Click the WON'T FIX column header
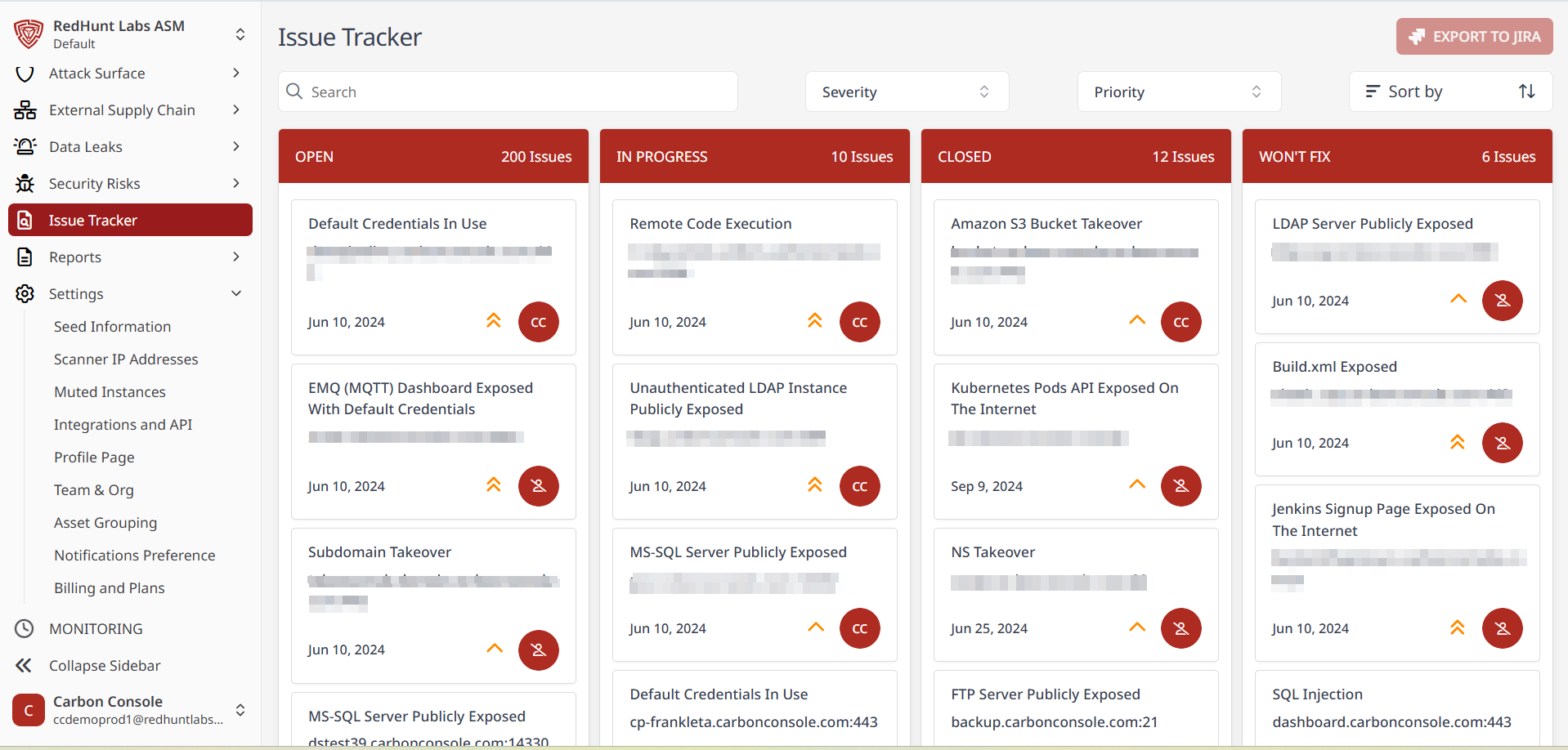This screenshot has width=1568, height=750. point(1397,156)
